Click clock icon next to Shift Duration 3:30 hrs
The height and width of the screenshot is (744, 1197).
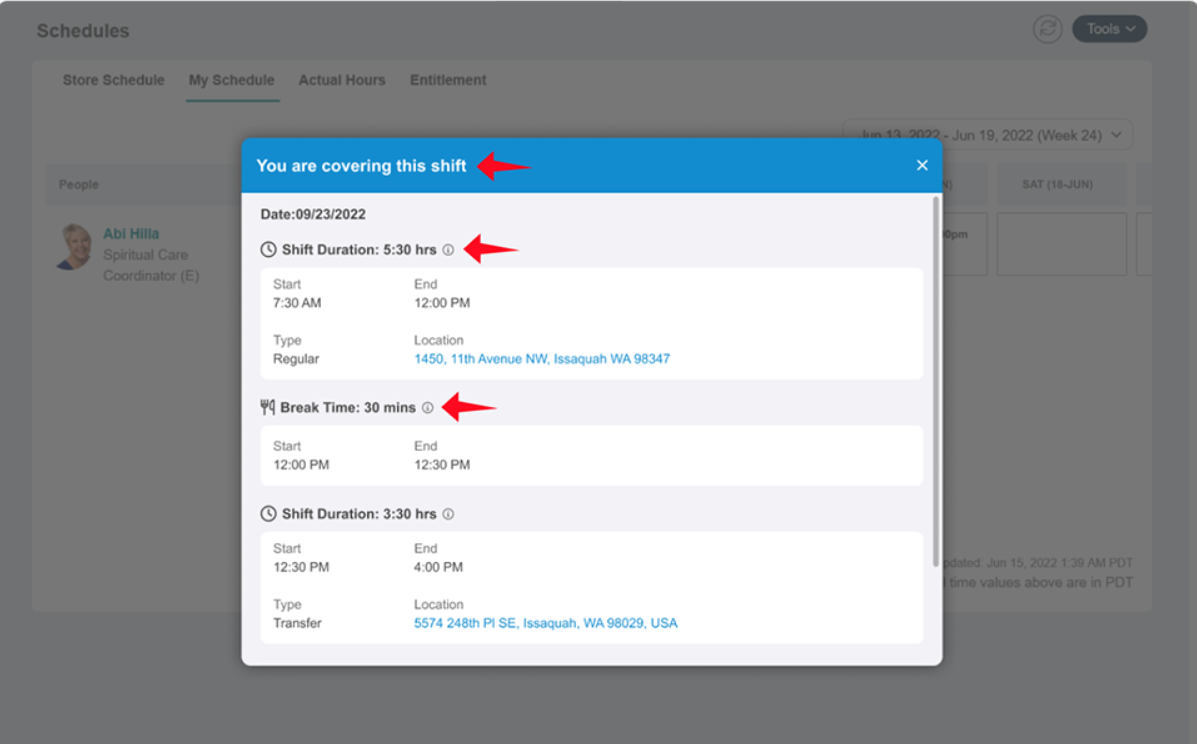[268, 514]
